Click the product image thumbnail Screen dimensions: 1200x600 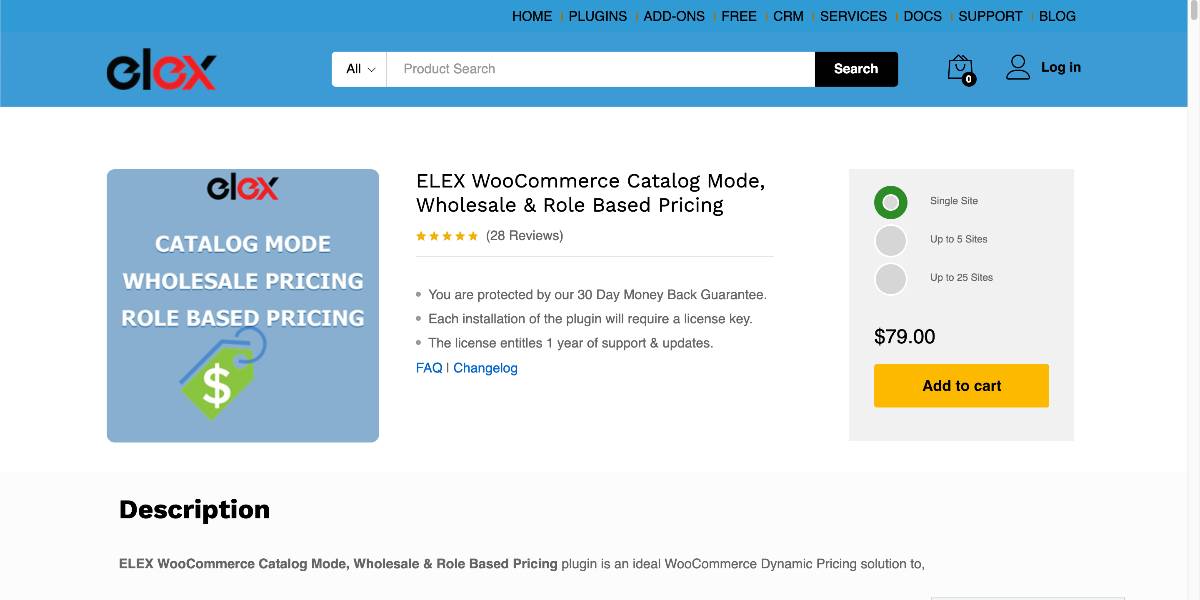tap(243, 306)
